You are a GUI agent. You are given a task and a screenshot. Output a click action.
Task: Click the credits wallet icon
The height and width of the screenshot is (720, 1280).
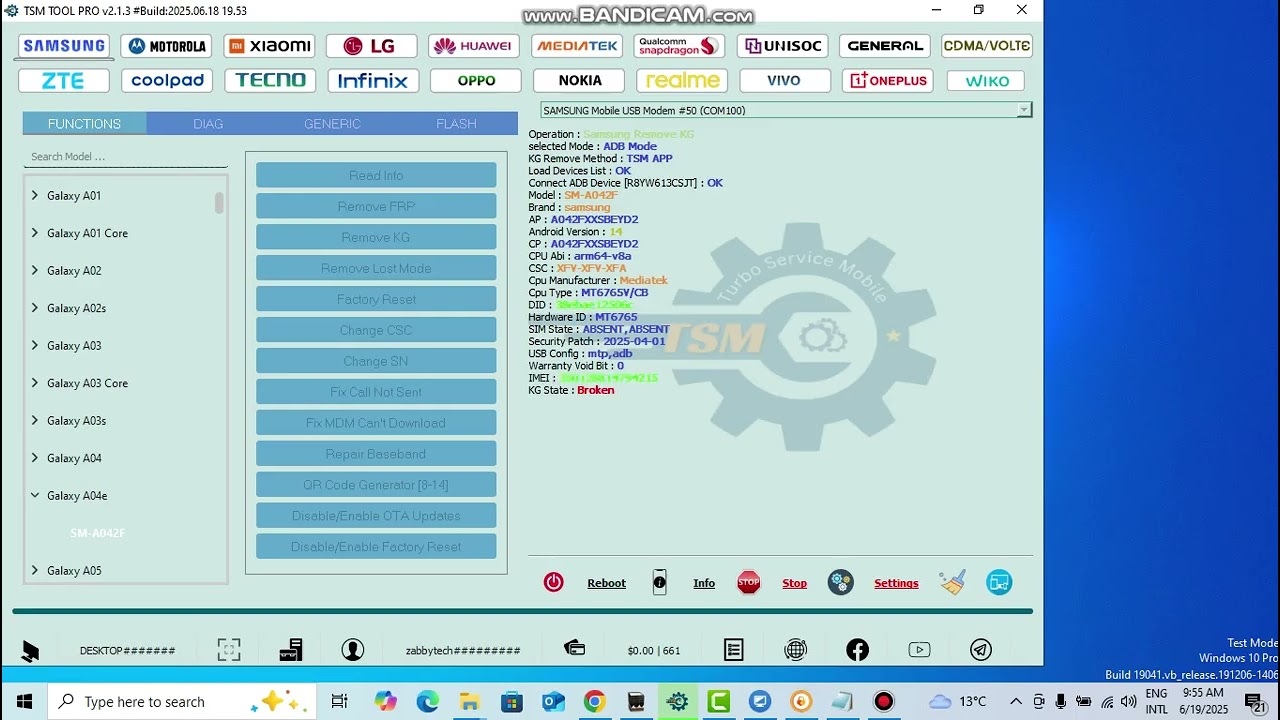pyautogui.click(x=574, y=648)
